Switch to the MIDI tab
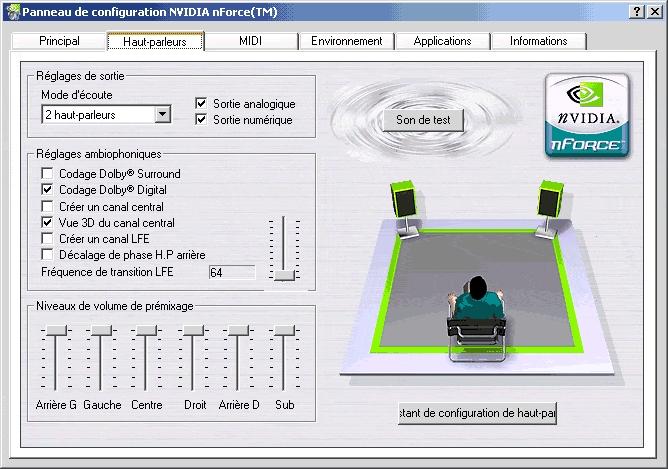668x469 pixels. click(250, 41)
